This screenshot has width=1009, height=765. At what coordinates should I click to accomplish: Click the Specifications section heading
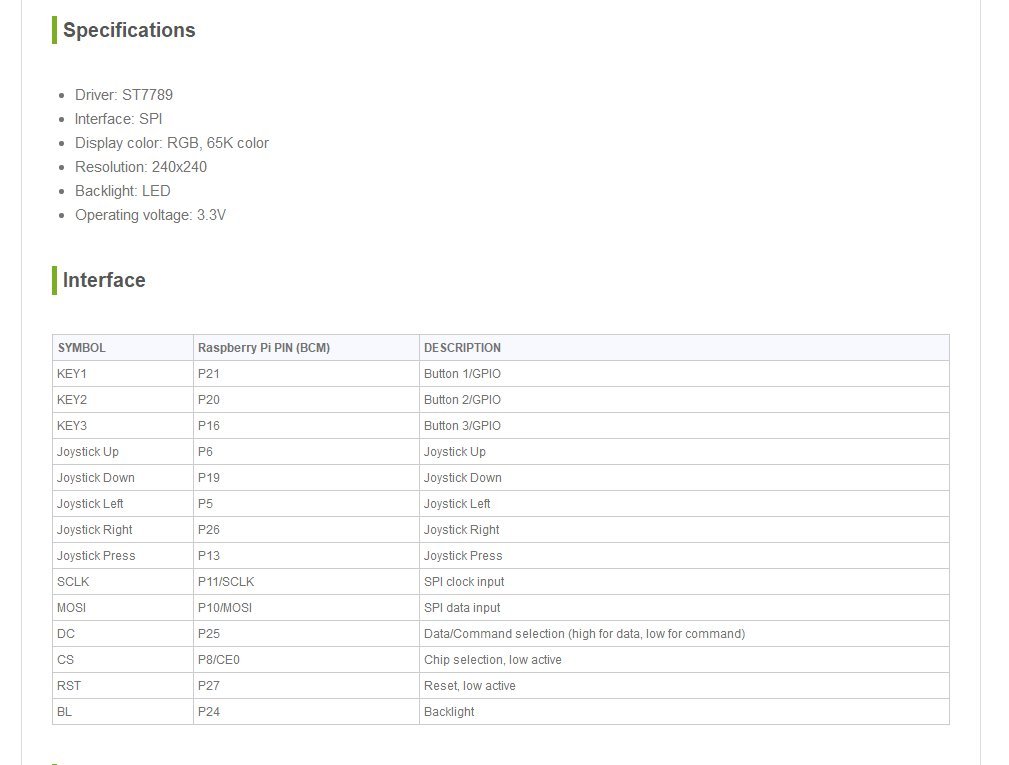click(x=129, y=30)
